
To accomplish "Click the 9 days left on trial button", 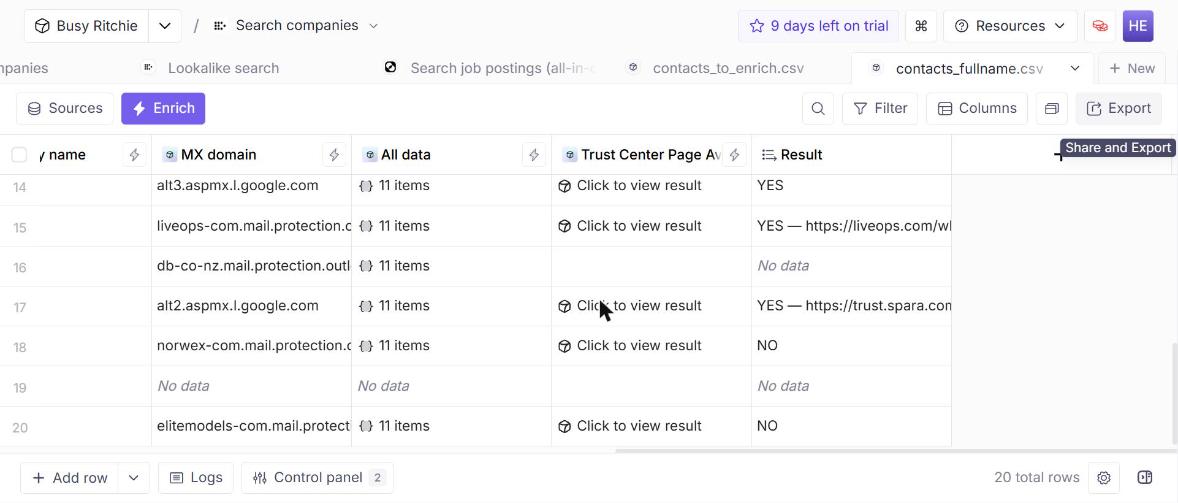I will click(x=818, y=26).
